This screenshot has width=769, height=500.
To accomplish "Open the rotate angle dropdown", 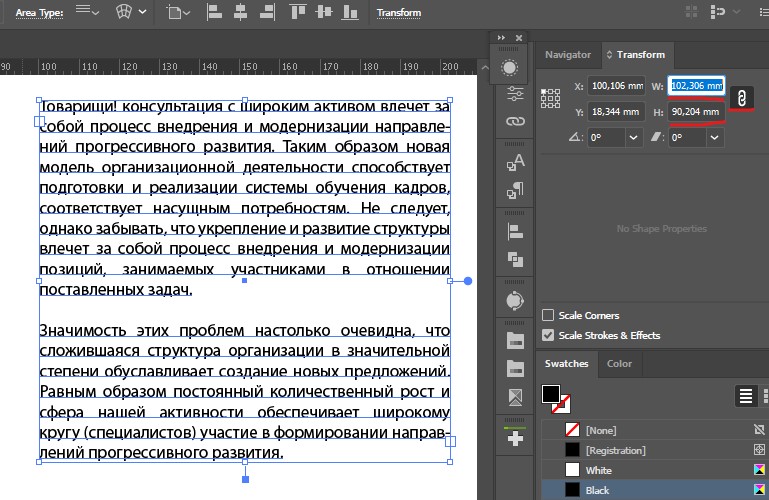I will pyautogui.click(x=633, y=137).
